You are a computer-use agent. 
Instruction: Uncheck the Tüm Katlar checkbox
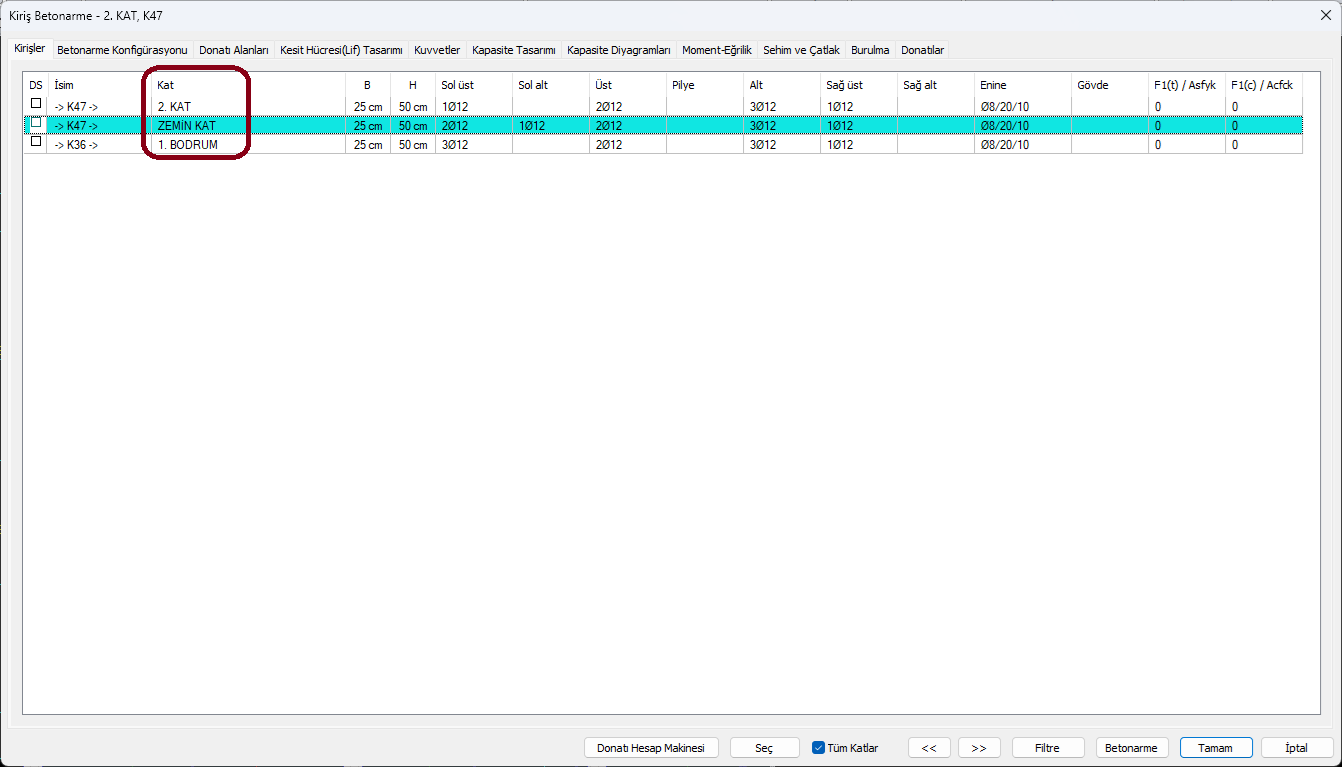818,748
